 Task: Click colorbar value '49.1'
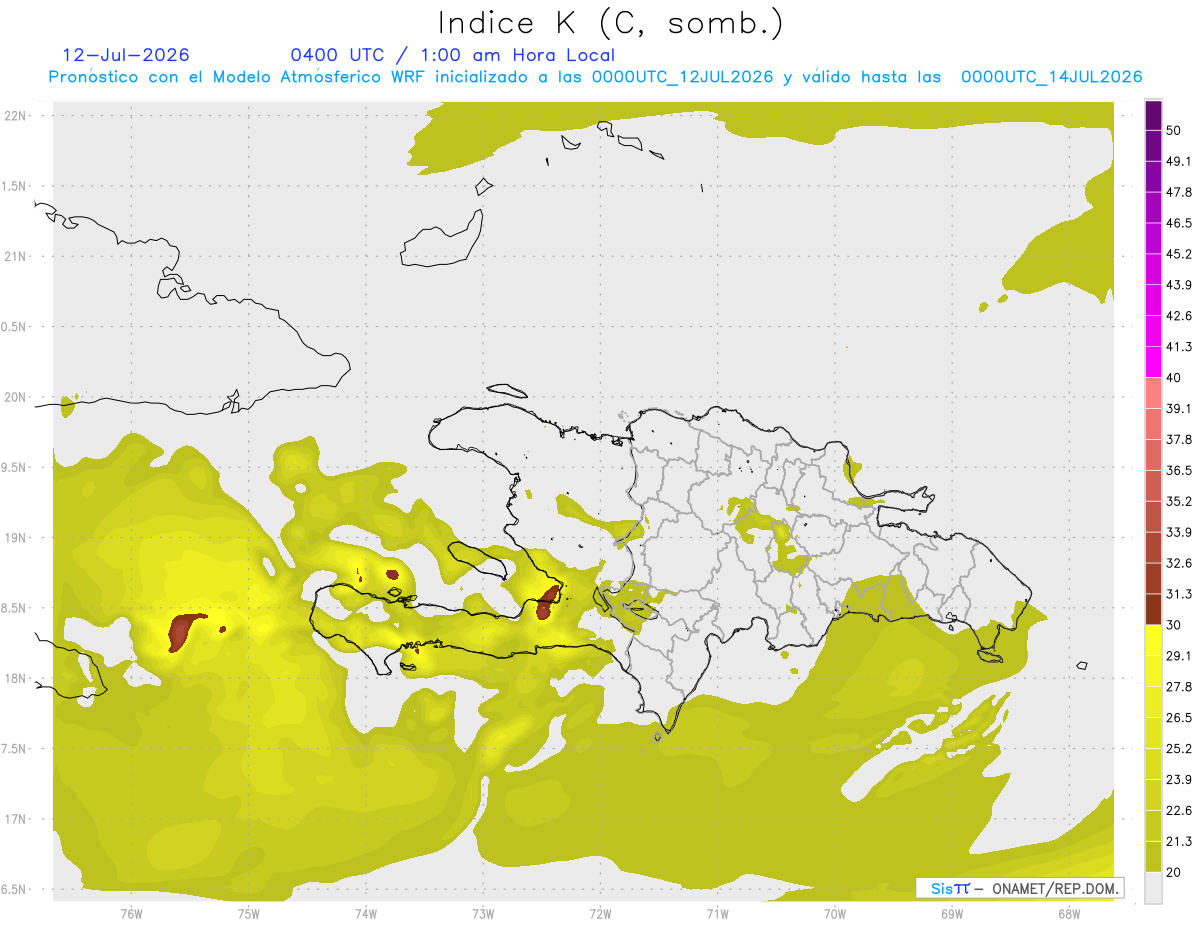click(x=1179, y=161)
